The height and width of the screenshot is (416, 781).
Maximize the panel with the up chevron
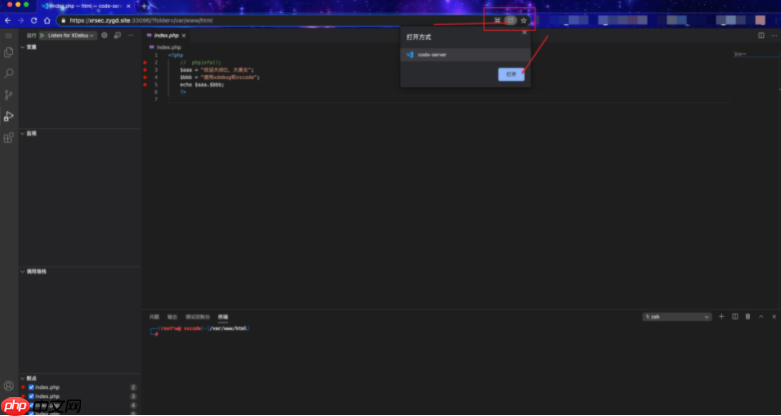(x=761, y=316)
